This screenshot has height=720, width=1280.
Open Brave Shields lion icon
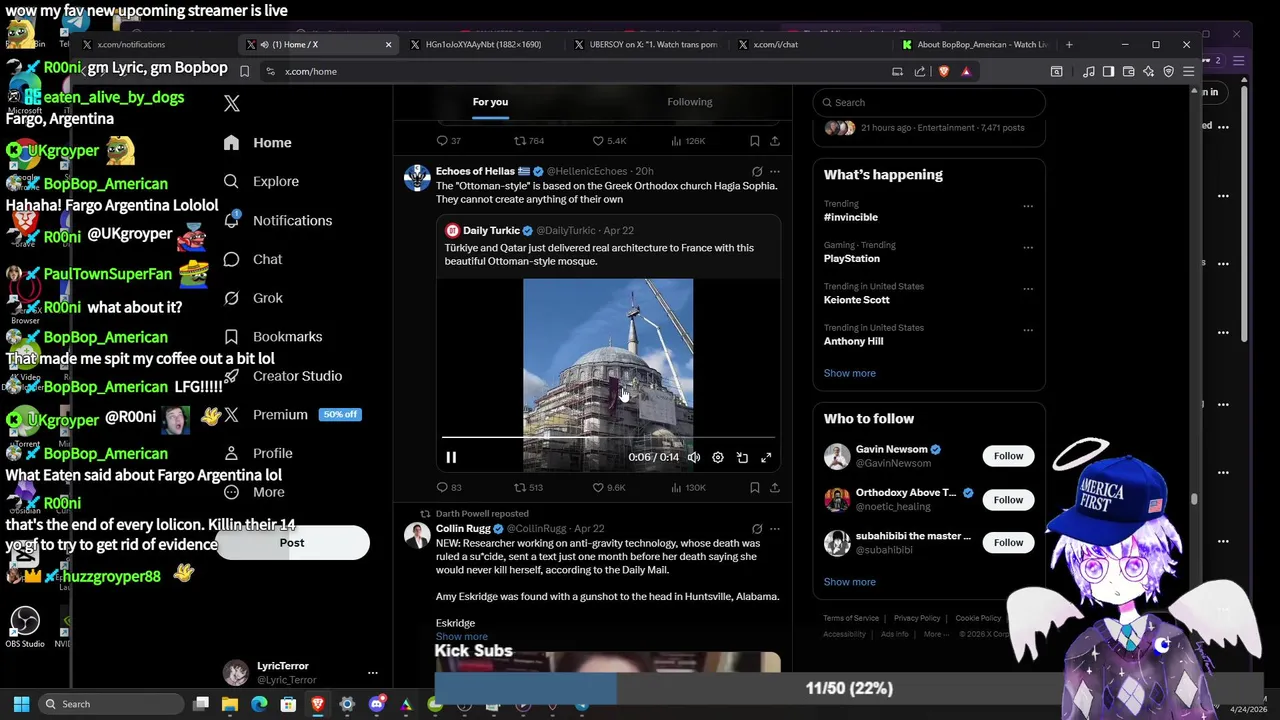943,71
